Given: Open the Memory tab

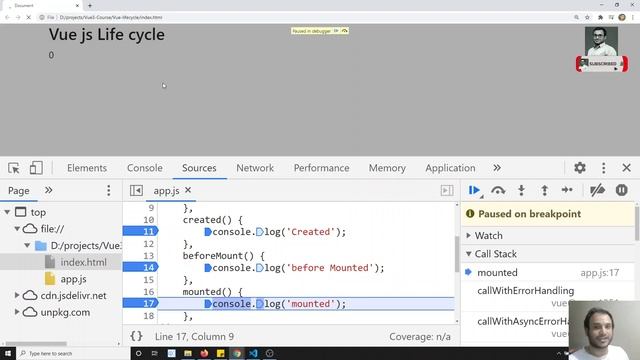Looking at the screenshot, I should (x=387, y=168).
